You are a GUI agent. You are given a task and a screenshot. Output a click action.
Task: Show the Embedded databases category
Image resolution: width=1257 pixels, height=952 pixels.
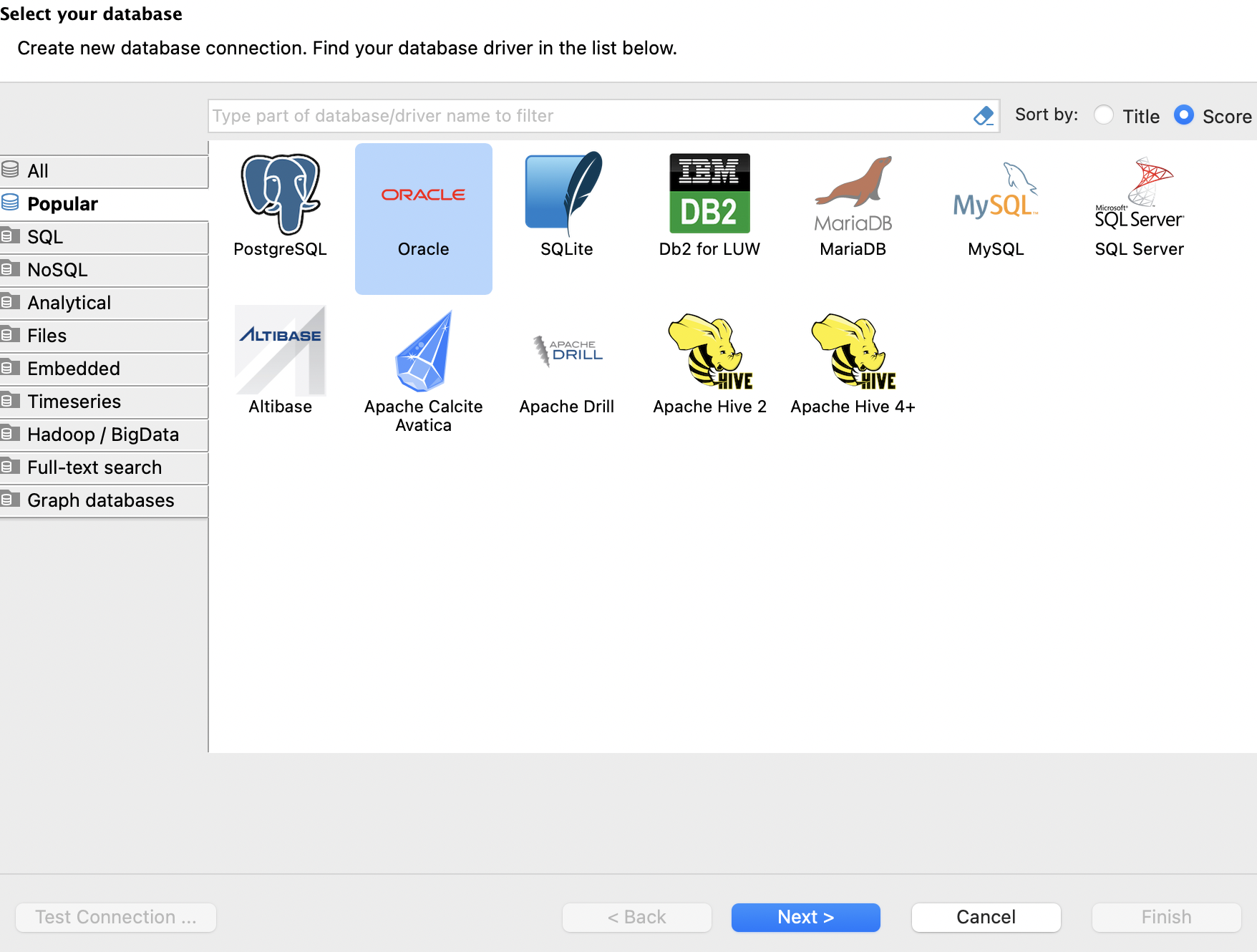coord(104,369)
